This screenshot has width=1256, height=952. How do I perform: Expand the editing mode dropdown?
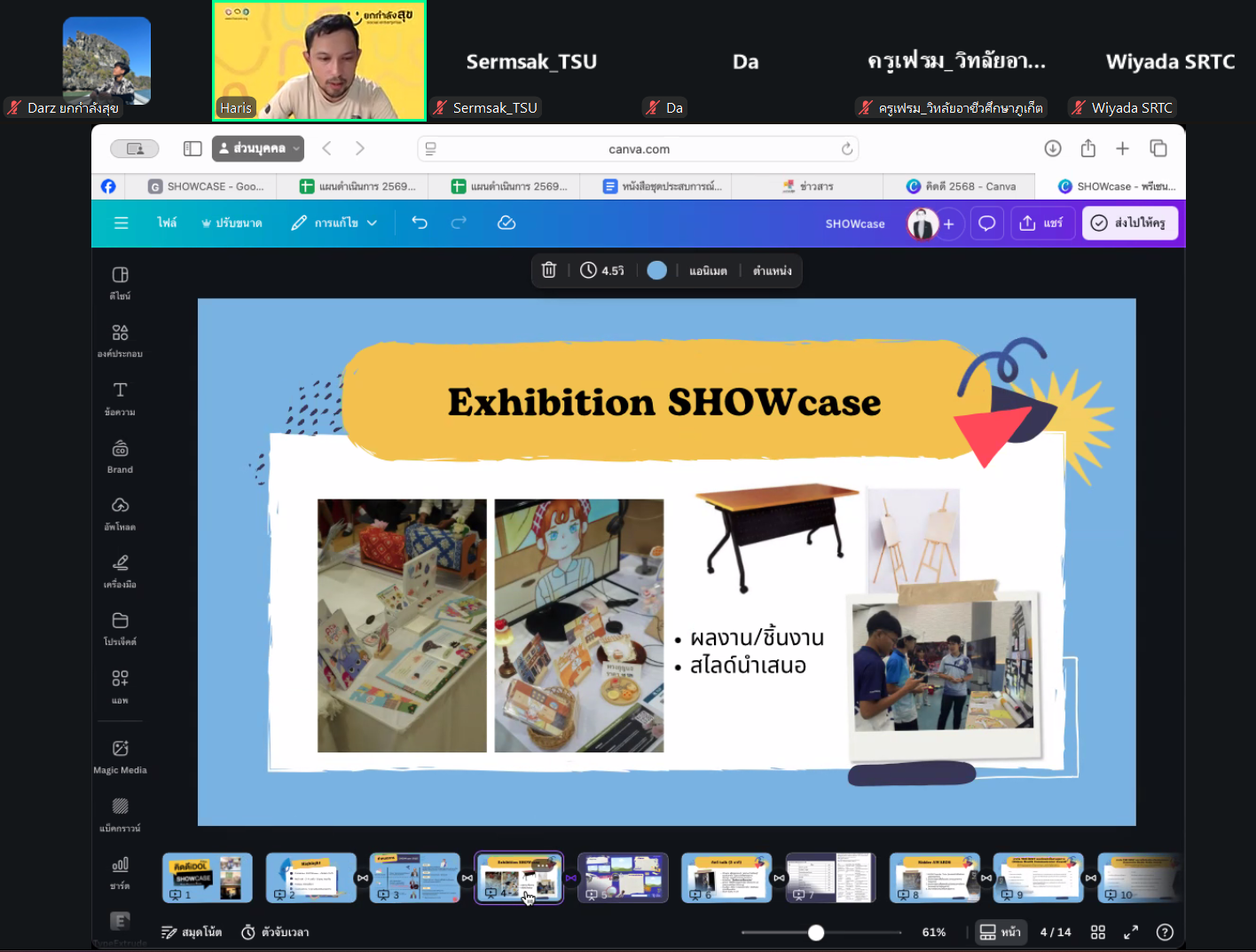335,223
